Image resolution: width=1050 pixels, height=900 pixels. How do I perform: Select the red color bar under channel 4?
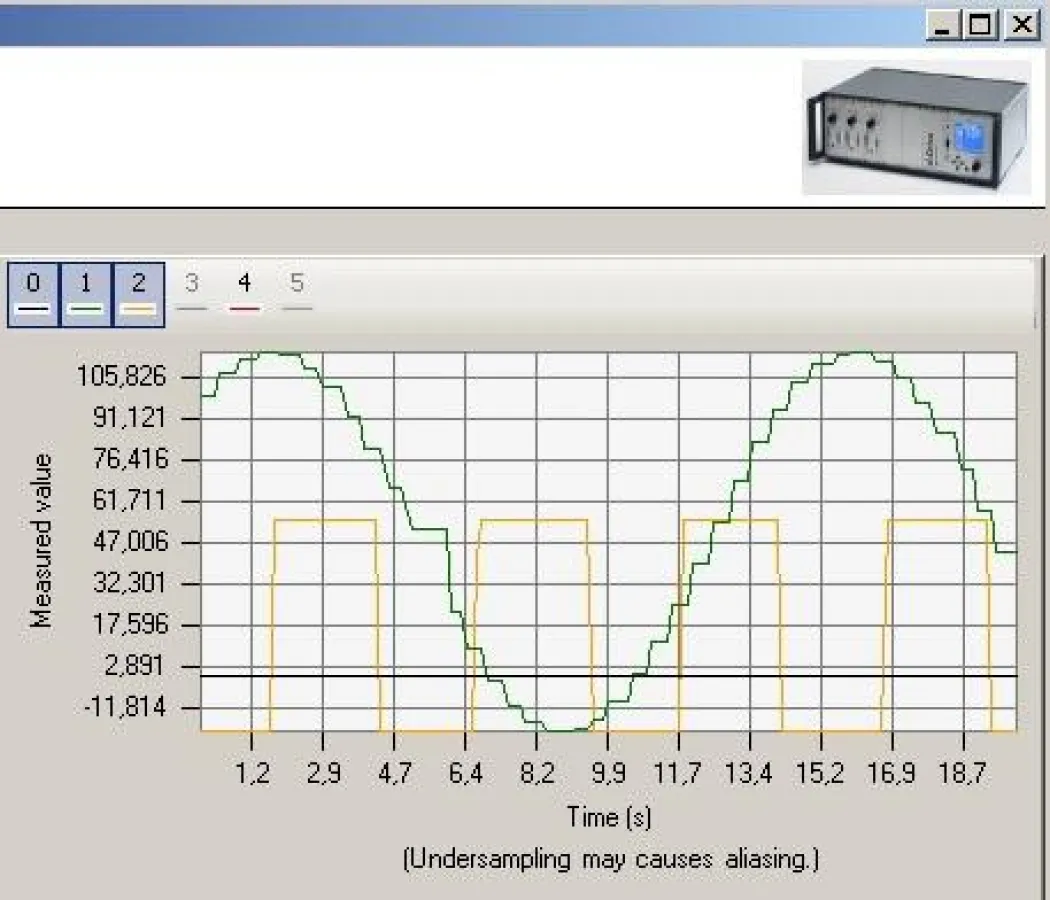pos(243,301)
